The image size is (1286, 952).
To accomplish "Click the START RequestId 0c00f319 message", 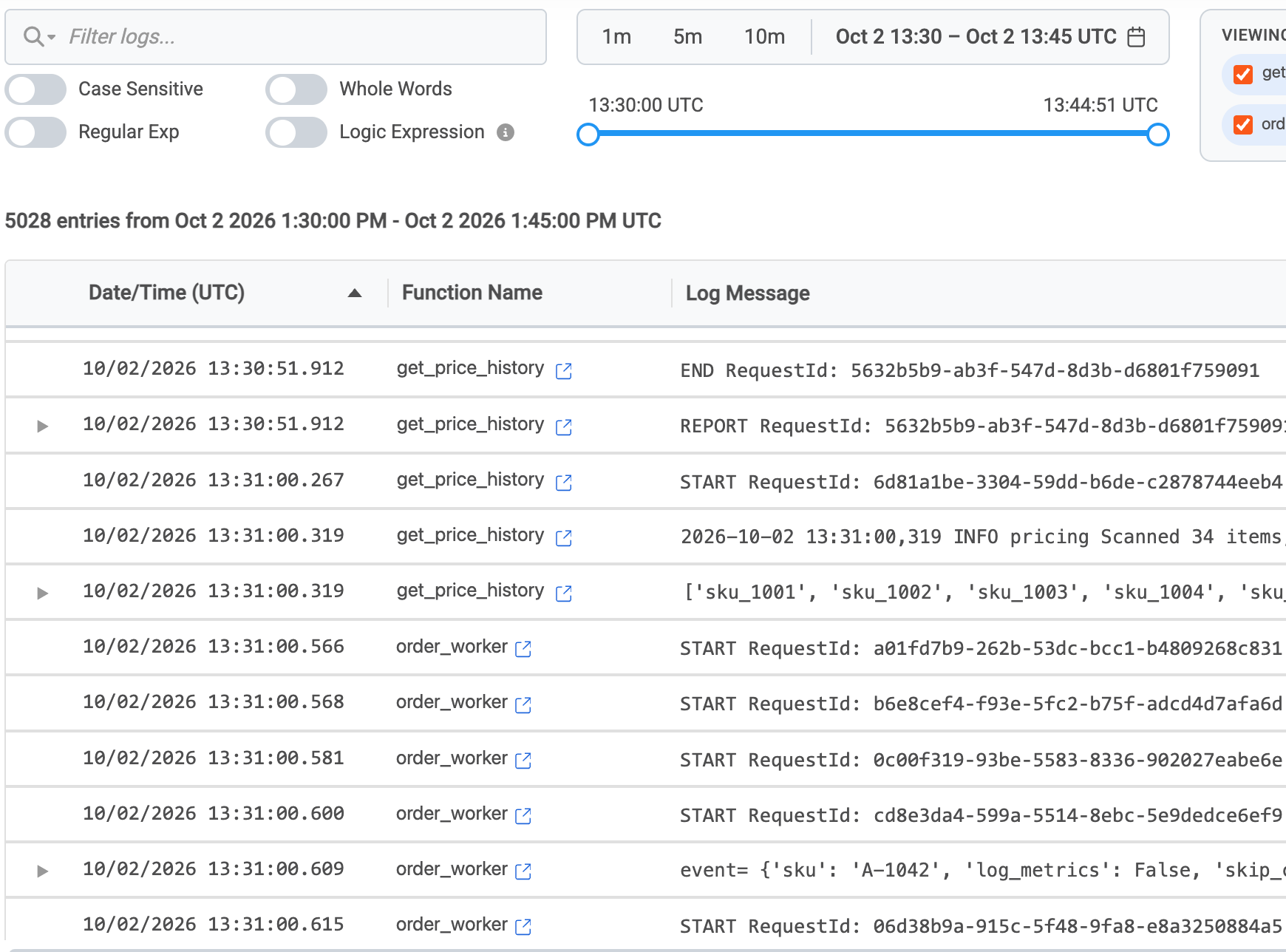I will 981,760.
